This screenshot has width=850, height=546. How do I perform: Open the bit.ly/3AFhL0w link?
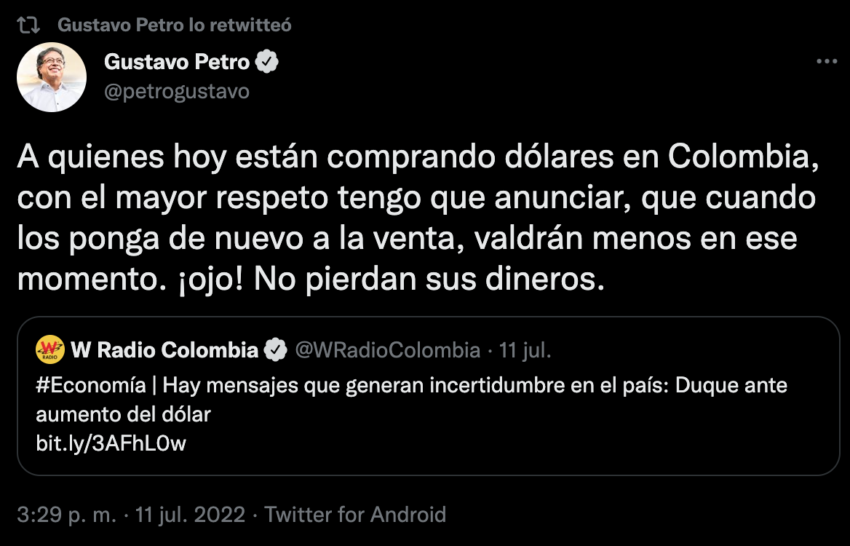pyautogui.click(x=111, y=444)
